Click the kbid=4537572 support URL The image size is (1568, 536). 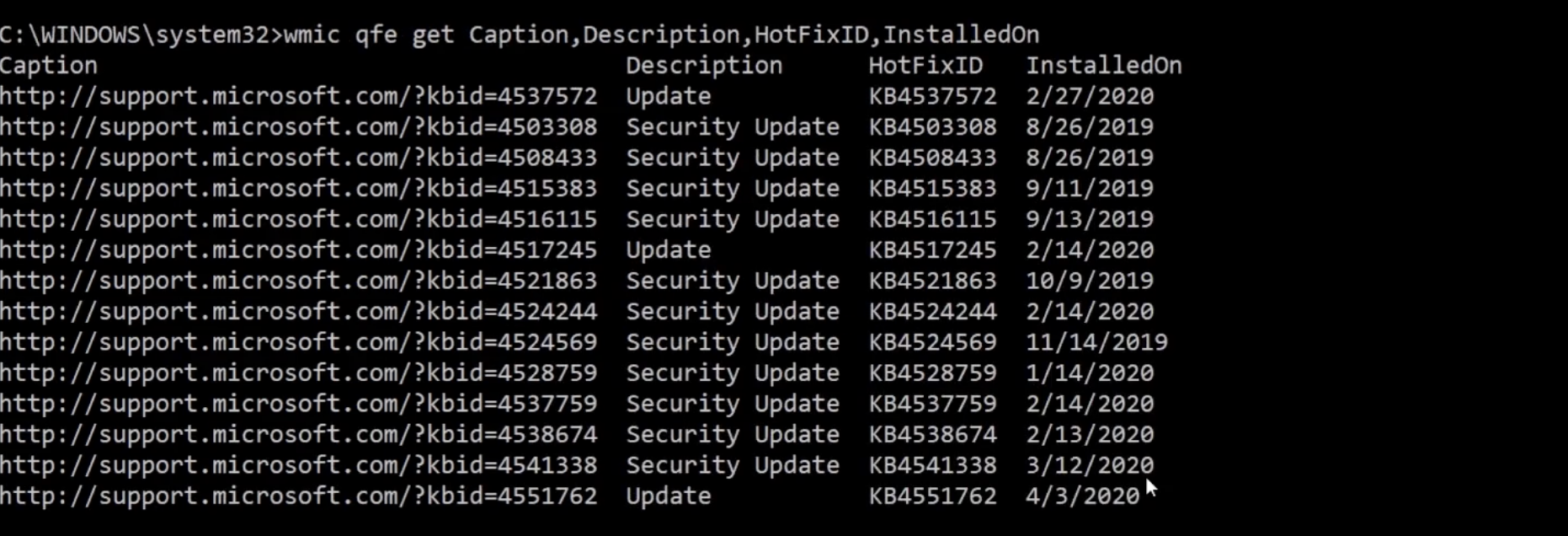coord(298,97)
